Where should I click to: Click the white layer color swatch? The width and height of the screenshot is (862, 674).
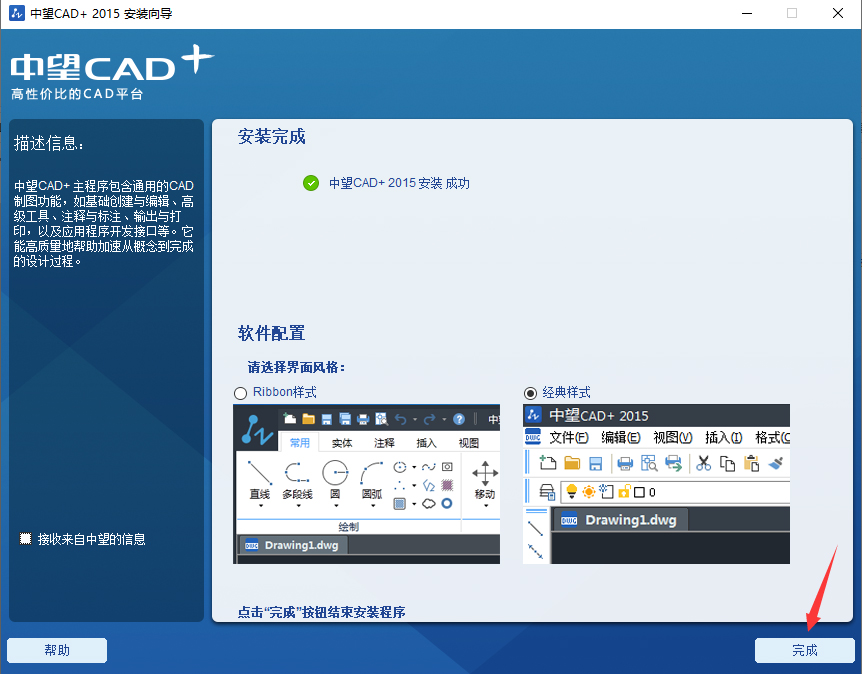(638, 491)
